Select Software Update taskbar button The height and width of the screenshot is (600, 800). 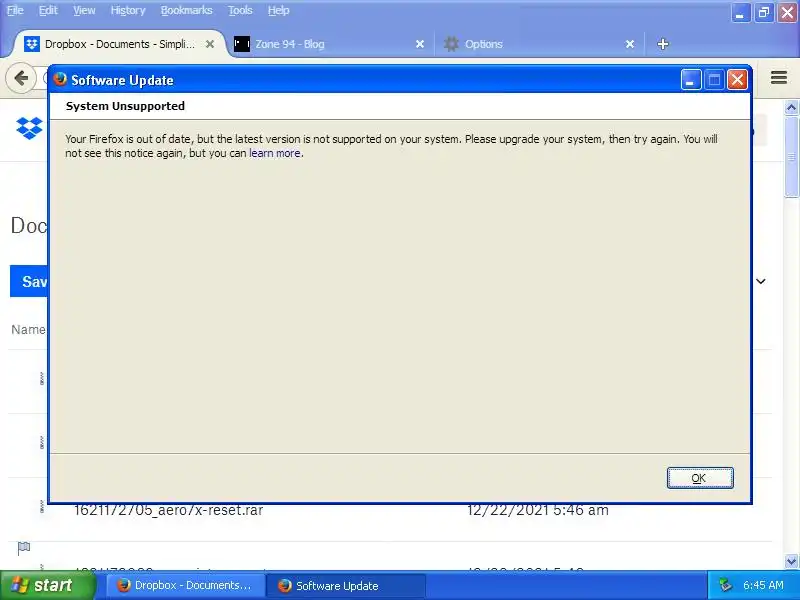click(345, 585)
